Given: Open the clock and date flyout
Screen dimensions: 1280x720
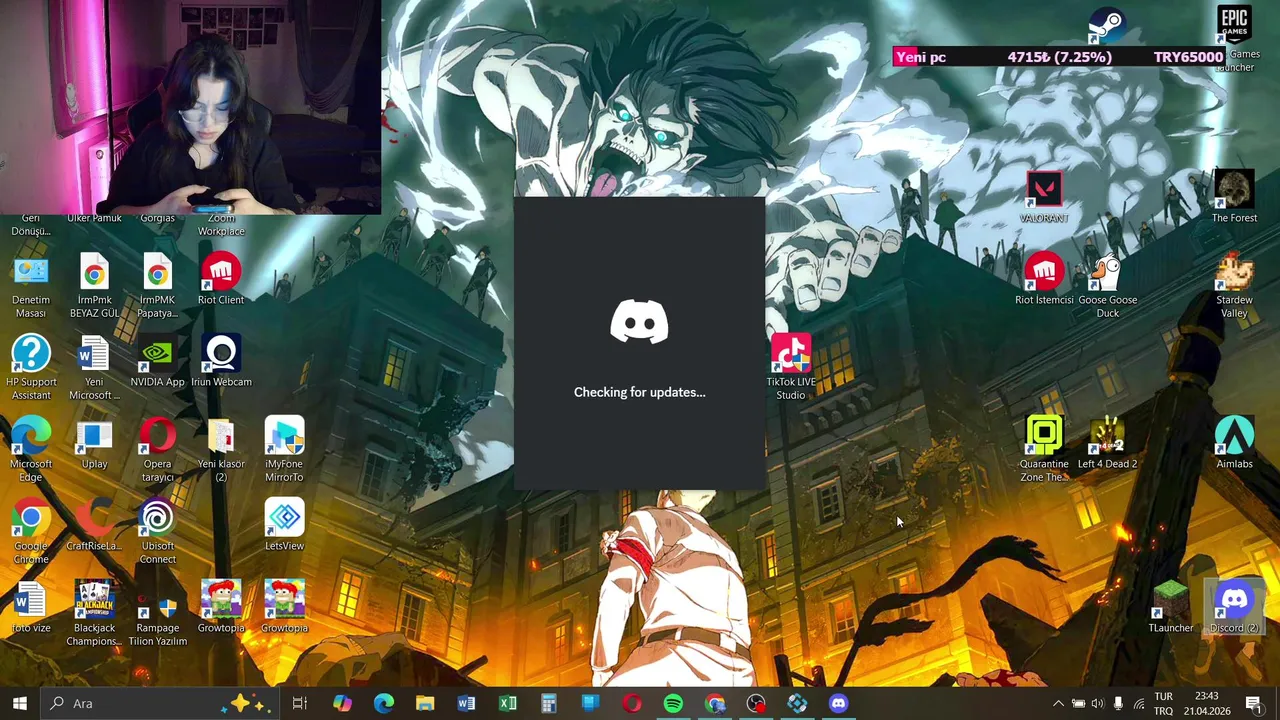Looking at the screenshot, I should [x=1207, y=703].
